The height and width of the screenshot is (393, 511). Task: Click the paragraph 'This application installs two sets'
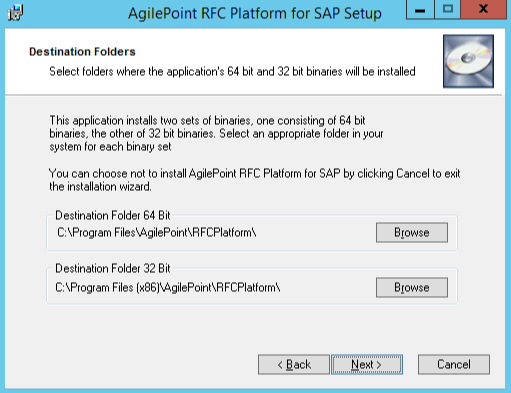[x=216, y=133]
